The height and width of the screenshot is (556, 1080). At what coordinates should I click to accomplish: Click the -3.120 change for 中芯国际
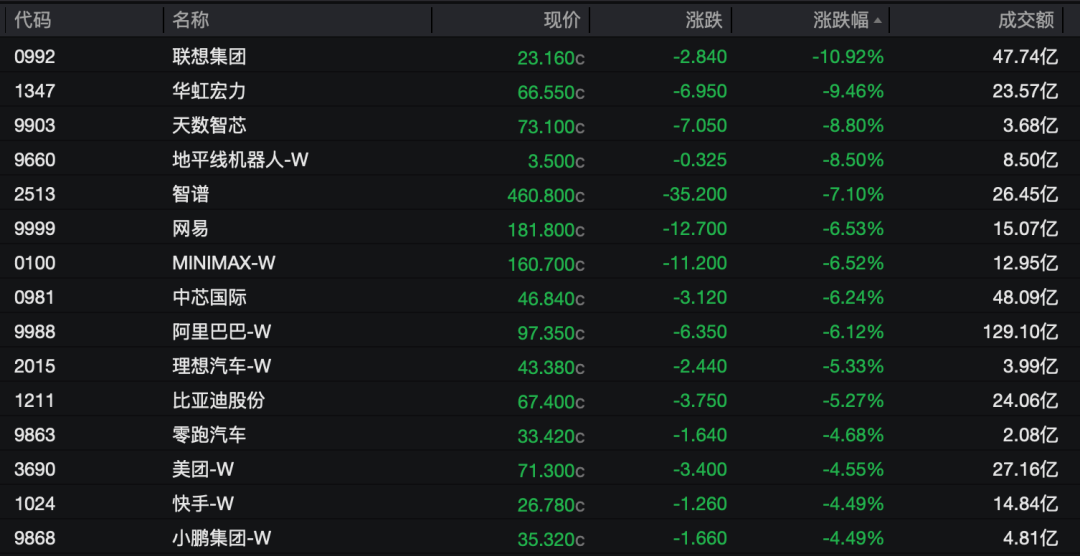700,298
